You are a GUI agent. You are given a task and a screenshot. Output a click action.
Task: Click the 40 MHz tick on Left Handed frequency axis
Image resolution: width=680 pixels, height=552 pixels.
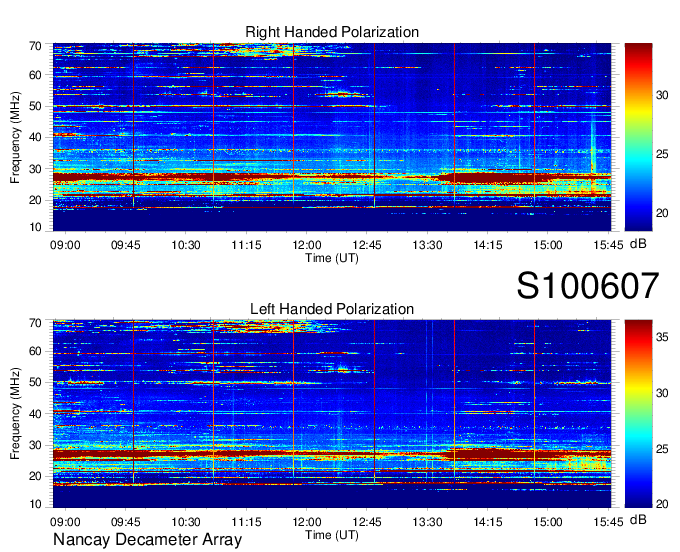click(36, 414)
